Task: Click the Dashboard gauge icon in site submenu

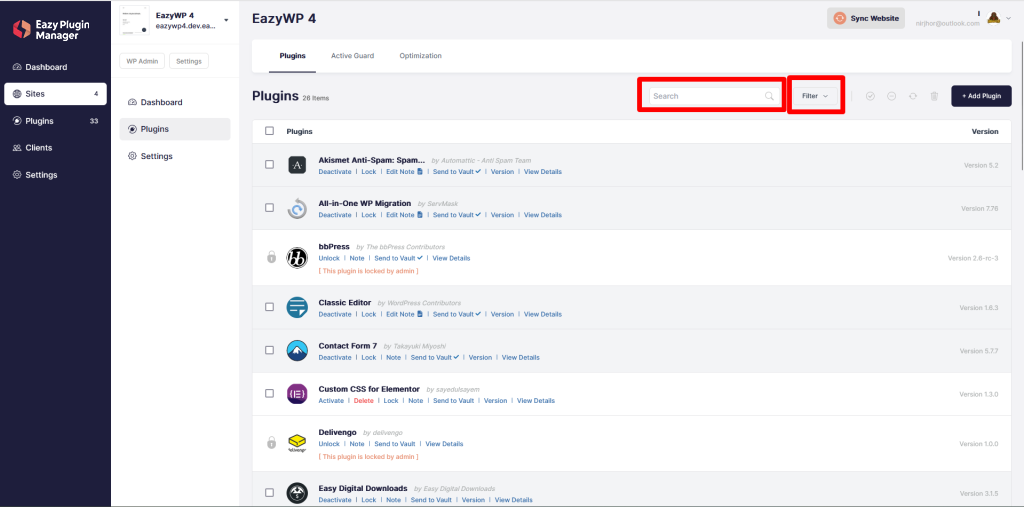Action: point(133,103)
